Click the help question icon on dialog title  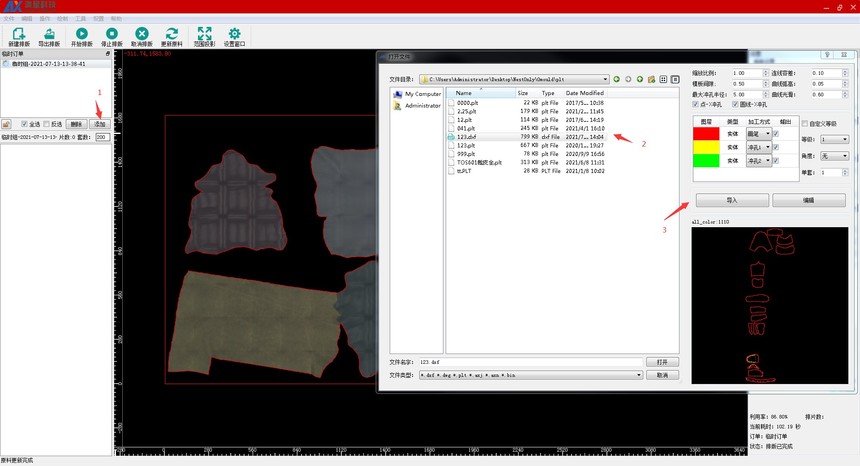pos(827,55)
